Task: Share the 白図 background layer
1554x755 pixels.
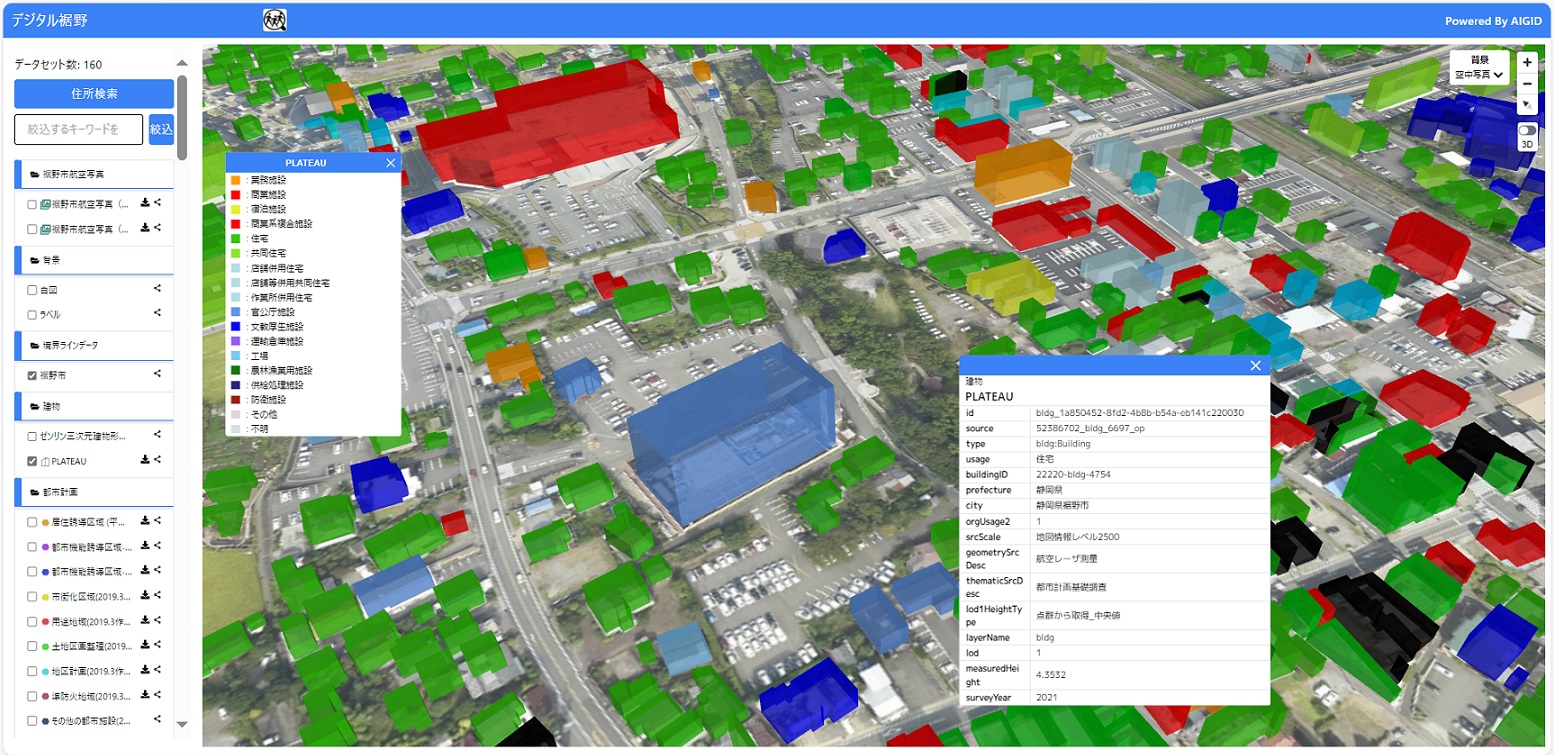Action: (x=158, y=289)
